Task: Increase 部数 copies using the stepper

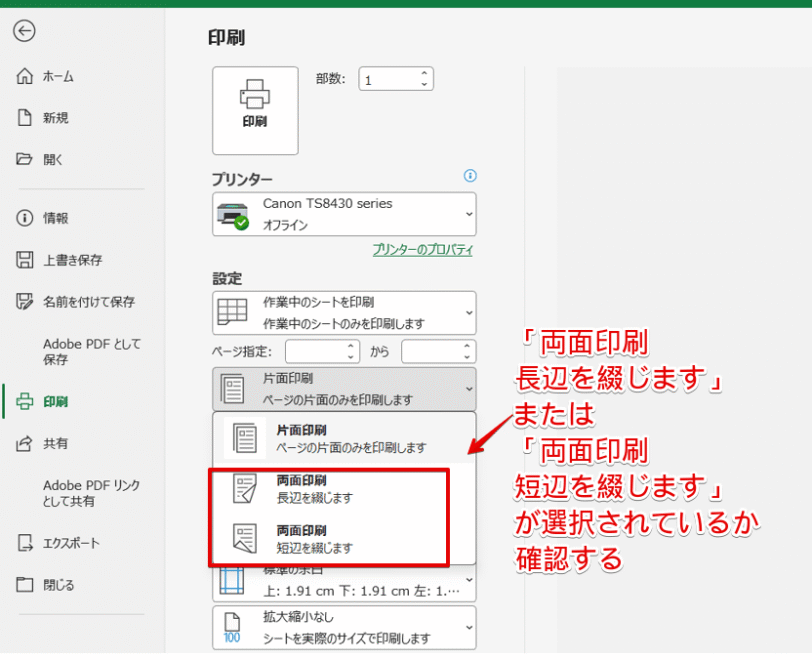Action: tap(425, 73)
